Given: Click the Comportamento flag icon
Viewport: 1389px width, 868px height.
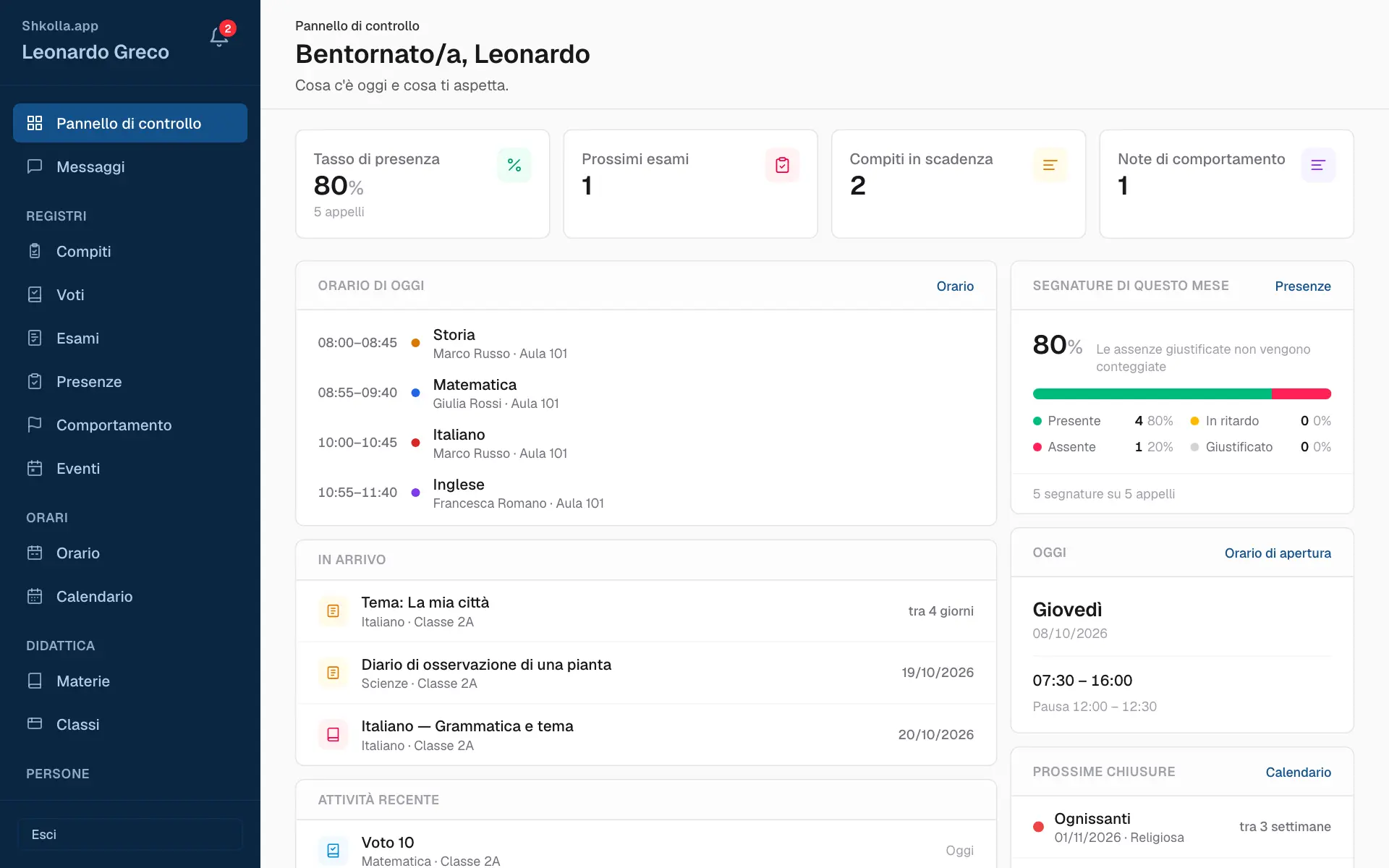Looking at the screenshot, I should coord(35,425).
